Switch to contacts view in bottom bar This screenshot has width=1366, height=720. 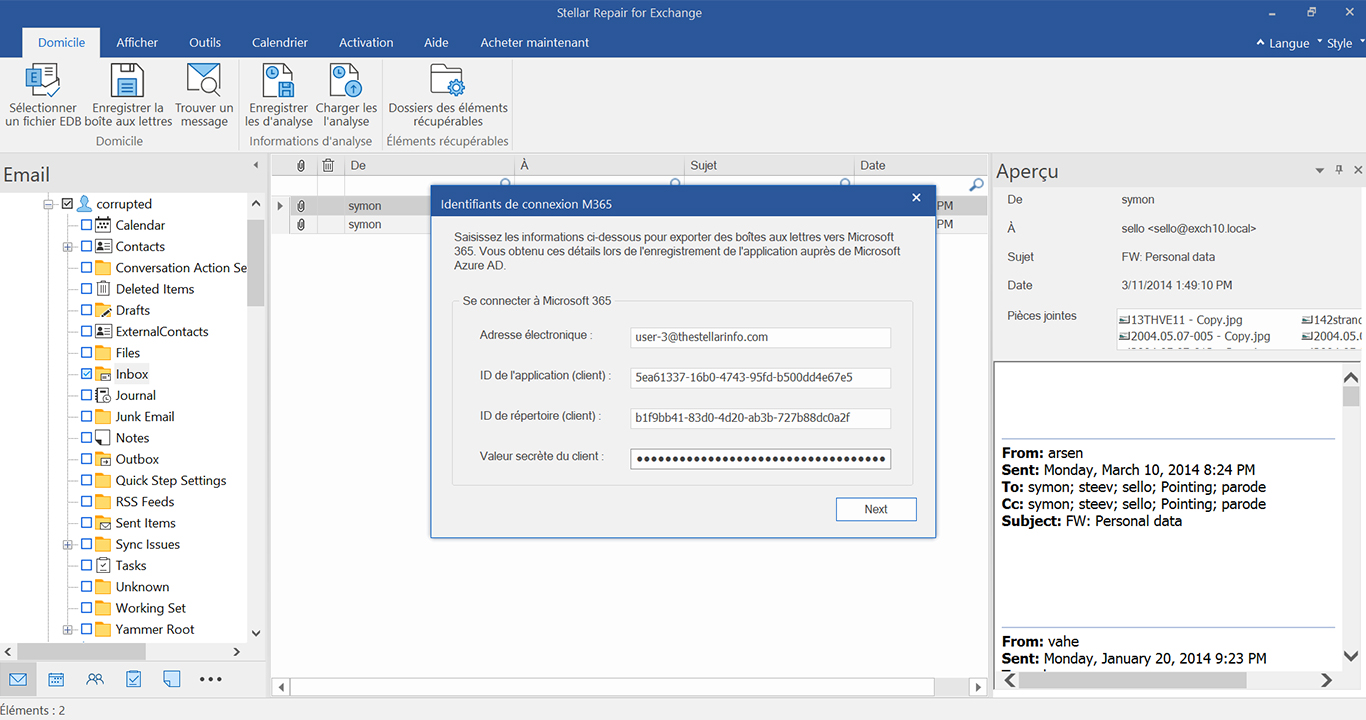[x=95, y=679]
